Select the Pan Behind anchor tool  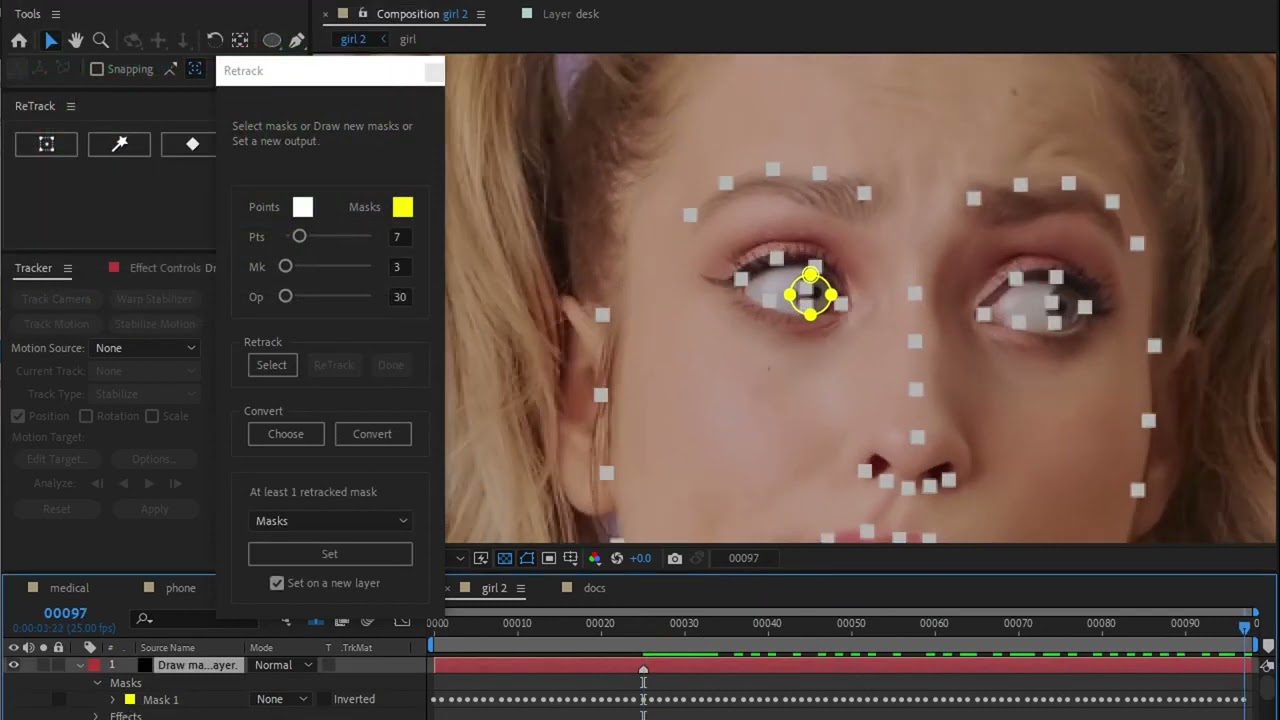(x=240, y=41)
